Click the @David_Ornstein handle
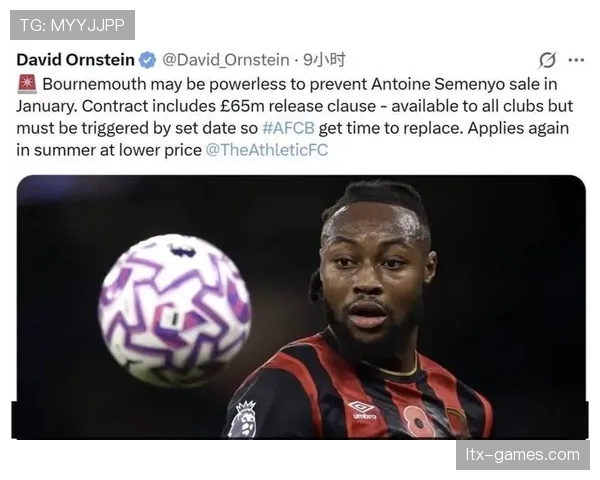 [226, 60]
